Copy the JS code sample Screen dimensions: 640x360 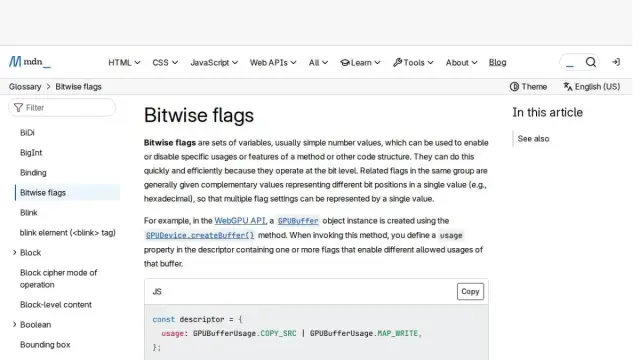(470, 291)
